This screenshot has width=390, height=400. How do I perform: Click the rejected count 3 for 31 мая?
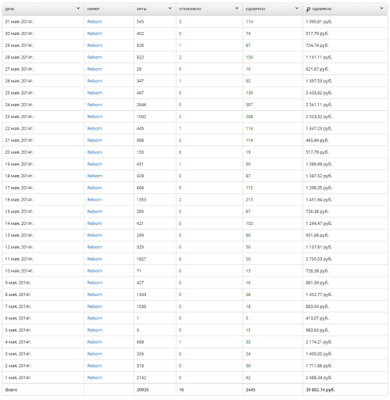(x=180, y=22)
